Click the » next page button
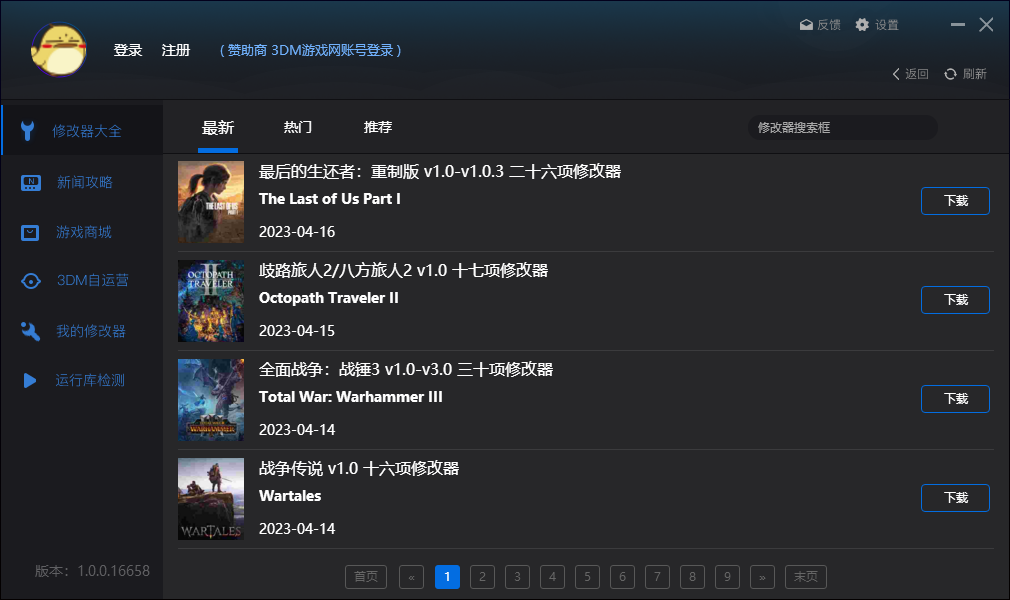Viewport: 1010px width, 600px height. 762,577
